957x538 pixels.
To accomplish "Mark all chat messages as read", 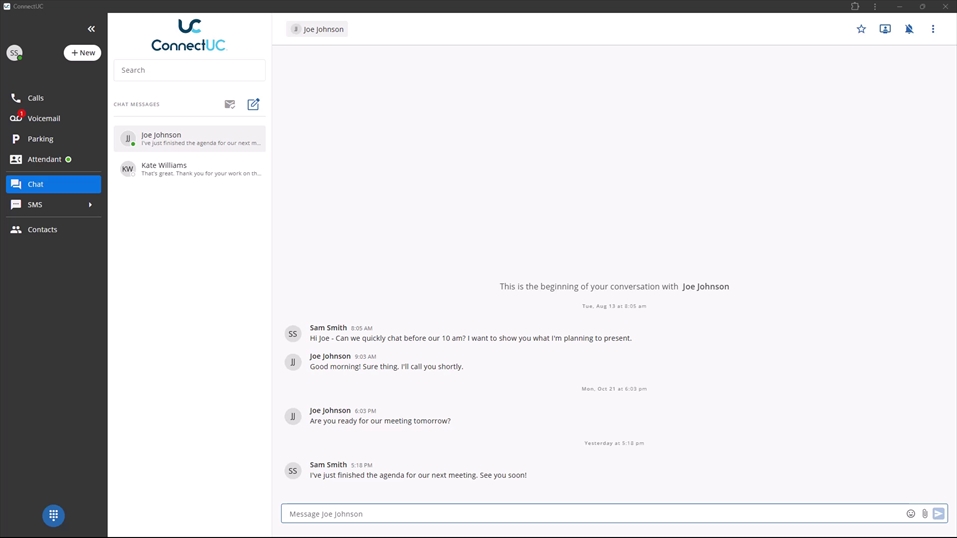I will point(230,104).
